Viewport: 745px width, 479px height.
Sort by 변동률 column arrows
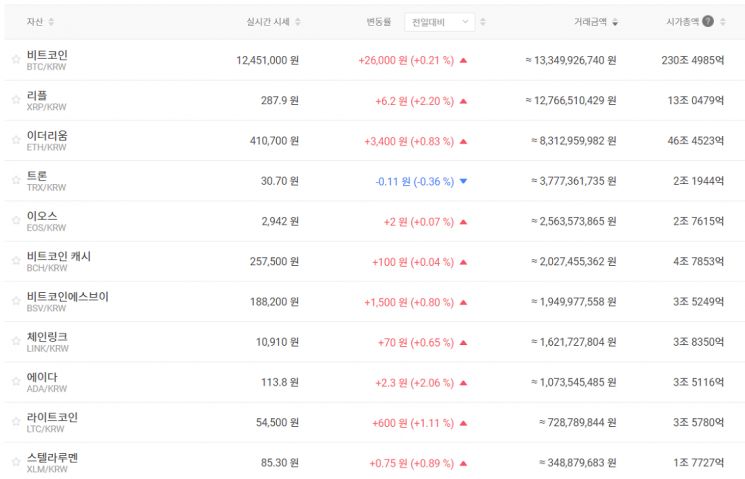coord(483,22)
